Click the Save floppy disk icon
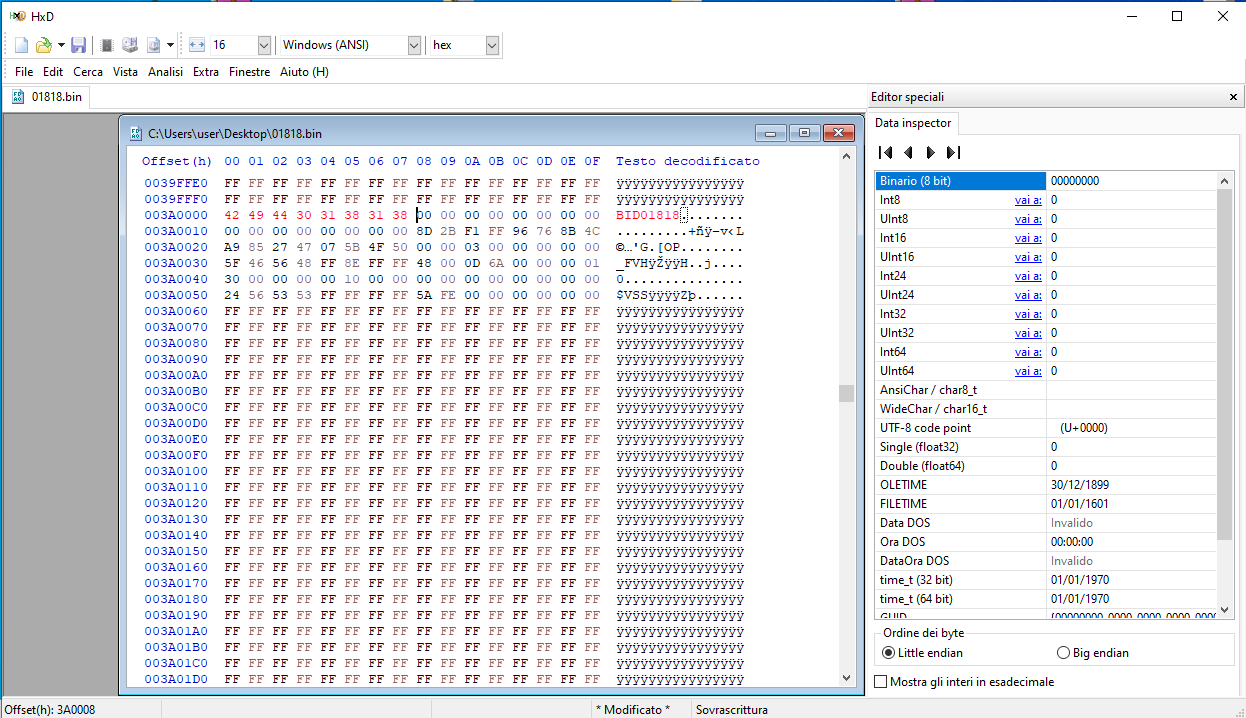The height and width of the screenshot is (718, 1246). tap(78, 45)
